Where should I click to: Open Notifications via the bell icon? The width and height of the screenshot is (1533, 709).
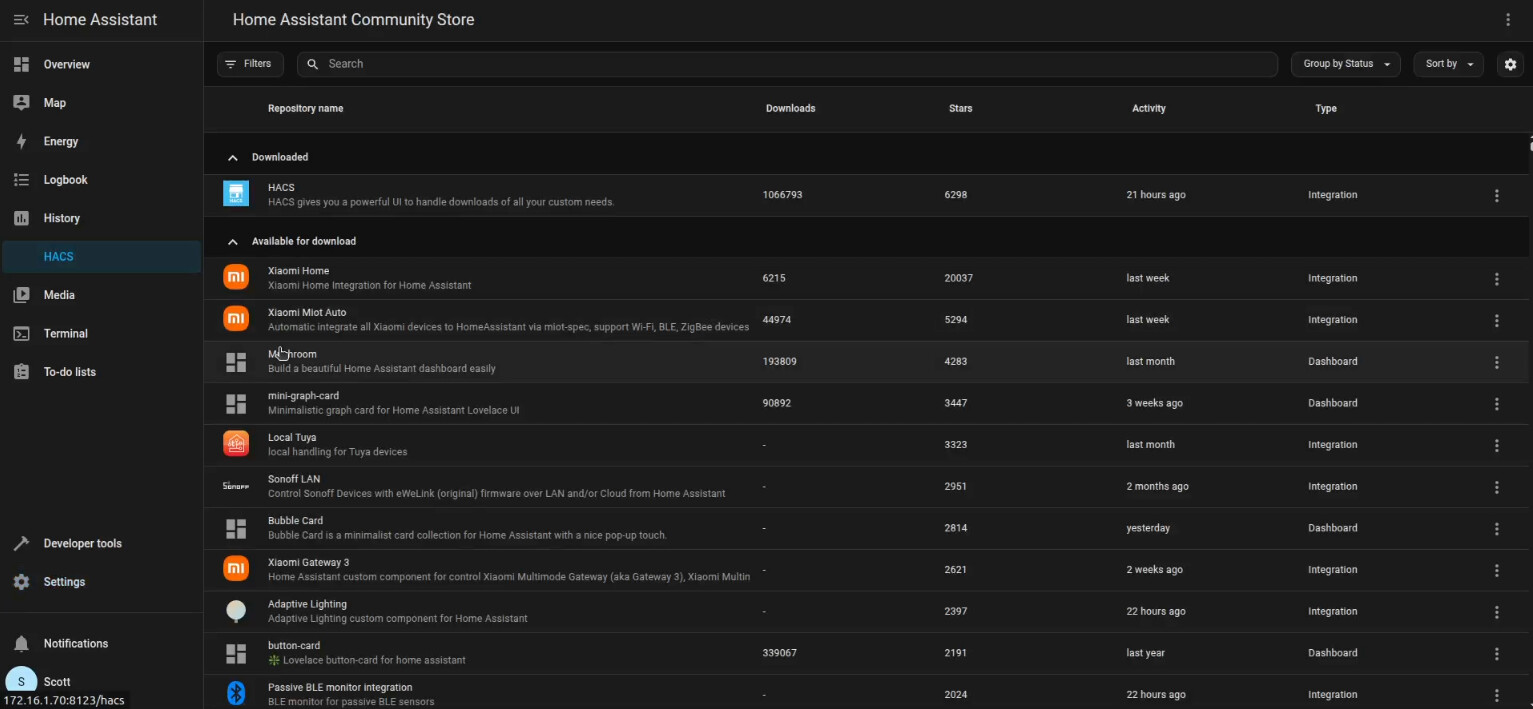click(21, 644)
